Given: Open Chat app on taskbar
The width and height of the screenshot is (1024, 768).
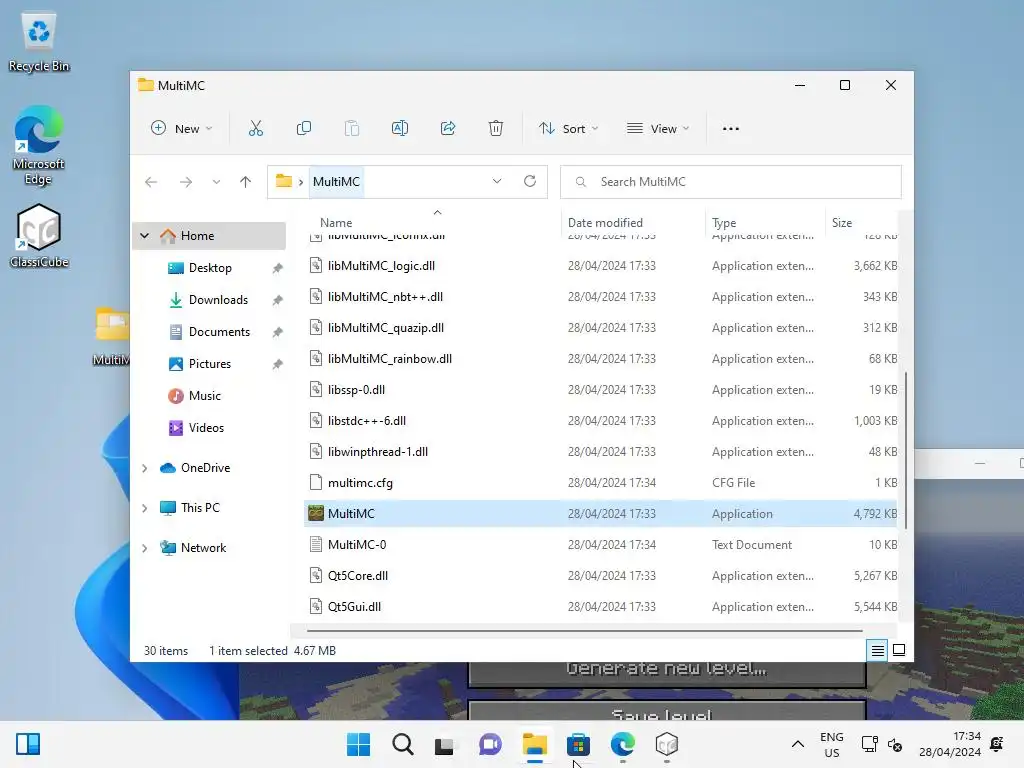Looking at the screenshot, I should (490, 744).
